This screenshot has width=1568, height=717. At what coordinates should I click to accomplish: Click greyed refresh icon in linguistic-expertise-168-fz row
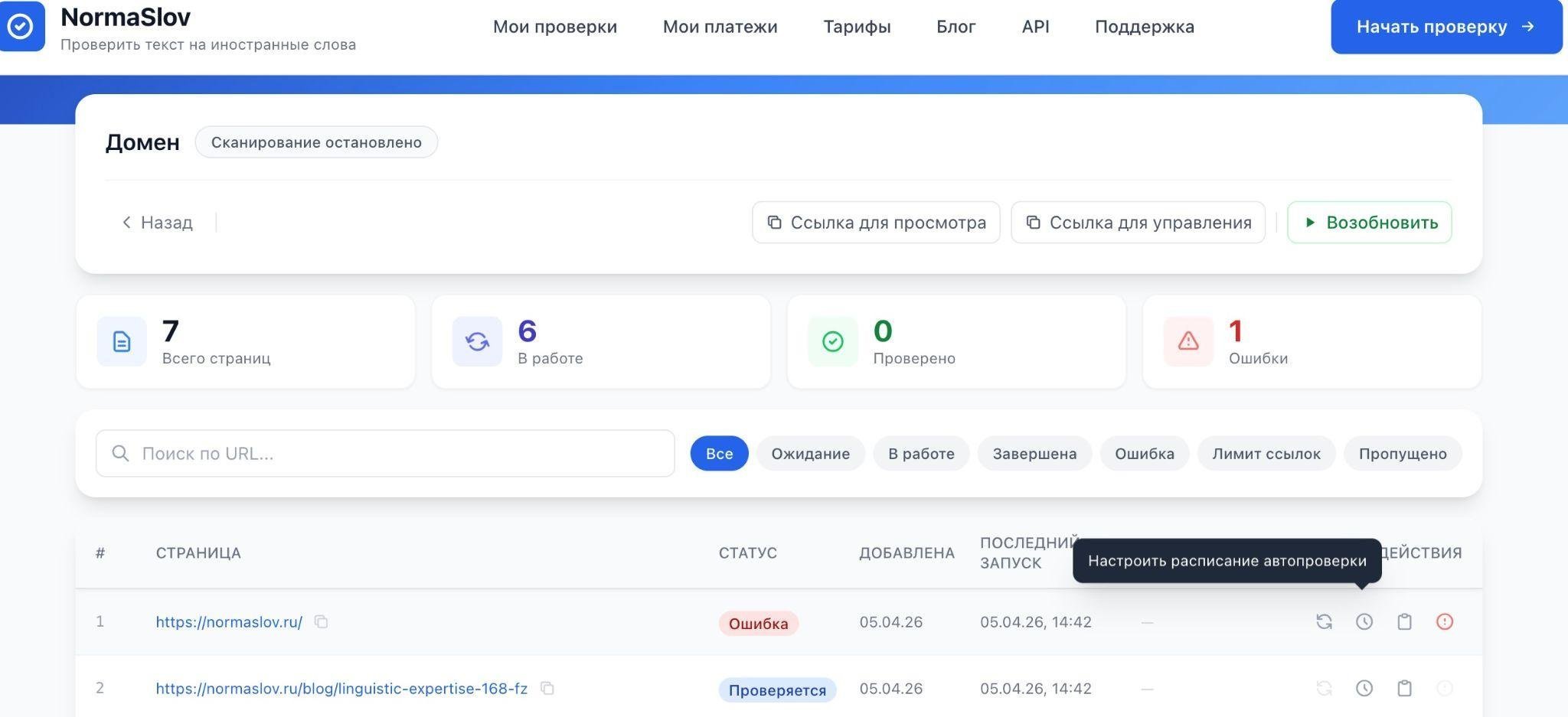(x=1324, y=688)
